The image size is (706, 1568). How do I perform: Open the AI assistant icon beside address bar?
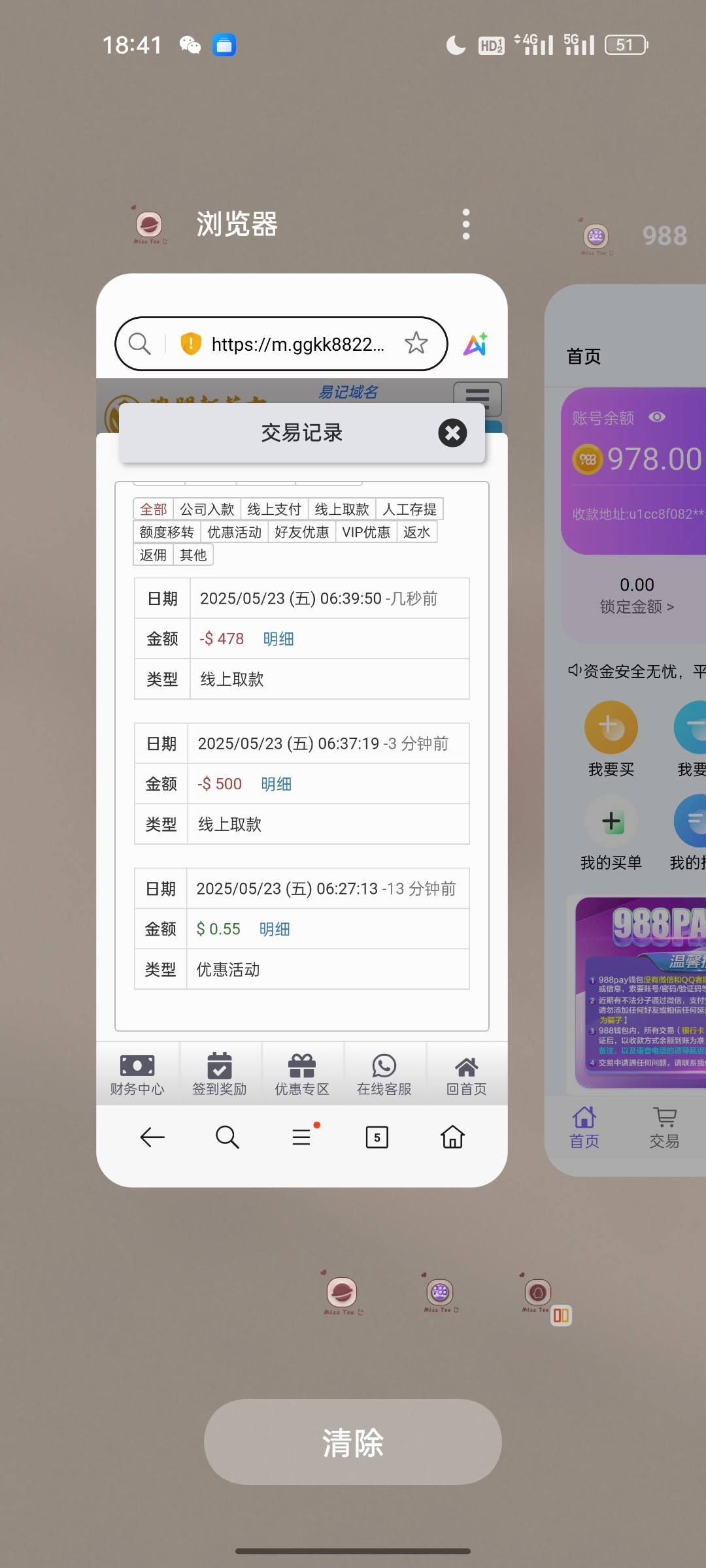coord(476,344)
